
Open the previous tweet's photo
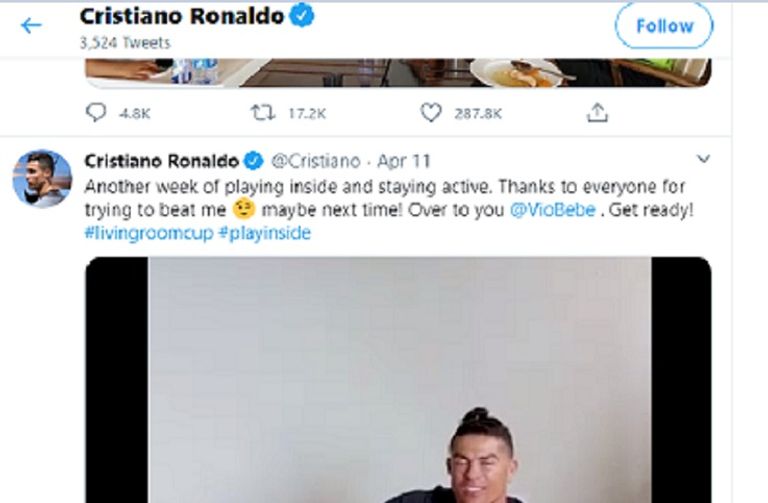point(398,72)
